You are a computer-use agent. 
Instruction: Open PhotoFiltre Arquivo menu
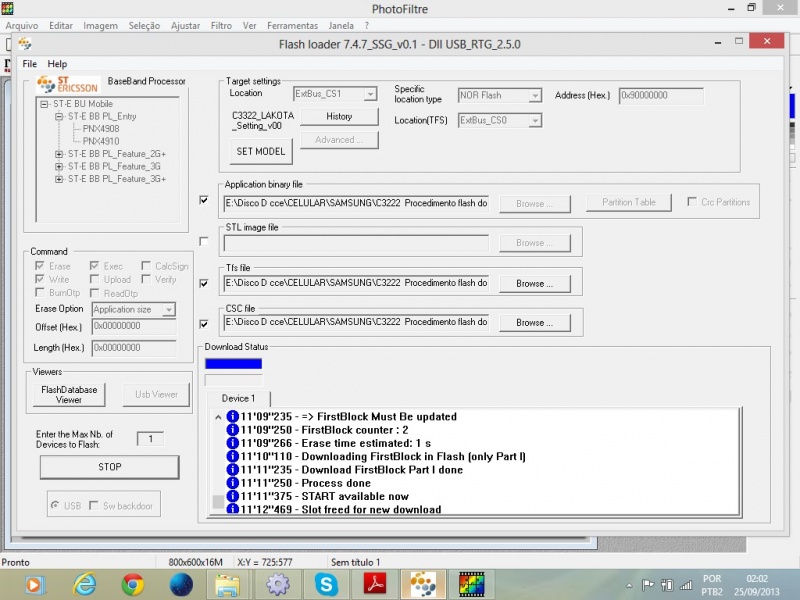[21, 26]
